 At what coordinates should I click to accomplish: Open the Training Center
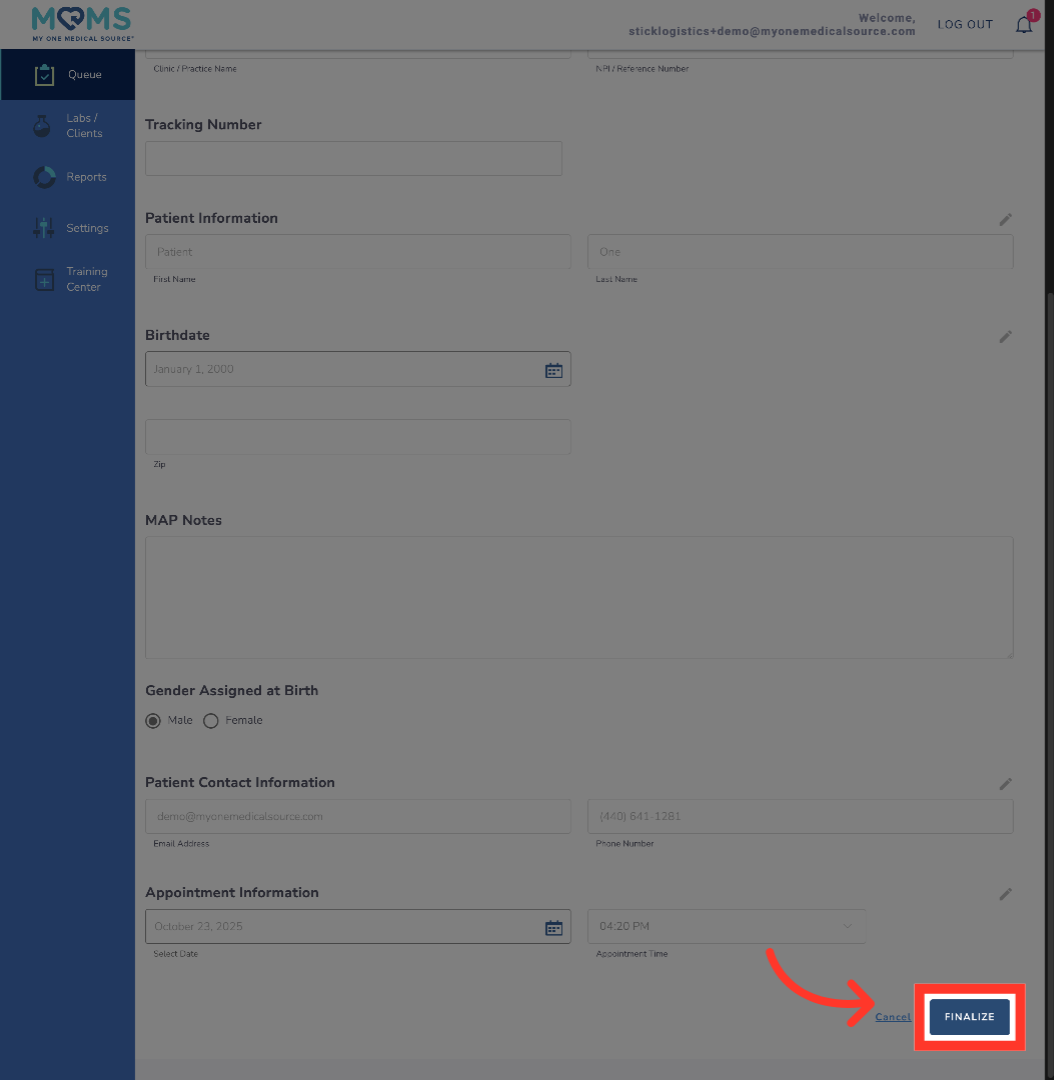coord(68,279)
